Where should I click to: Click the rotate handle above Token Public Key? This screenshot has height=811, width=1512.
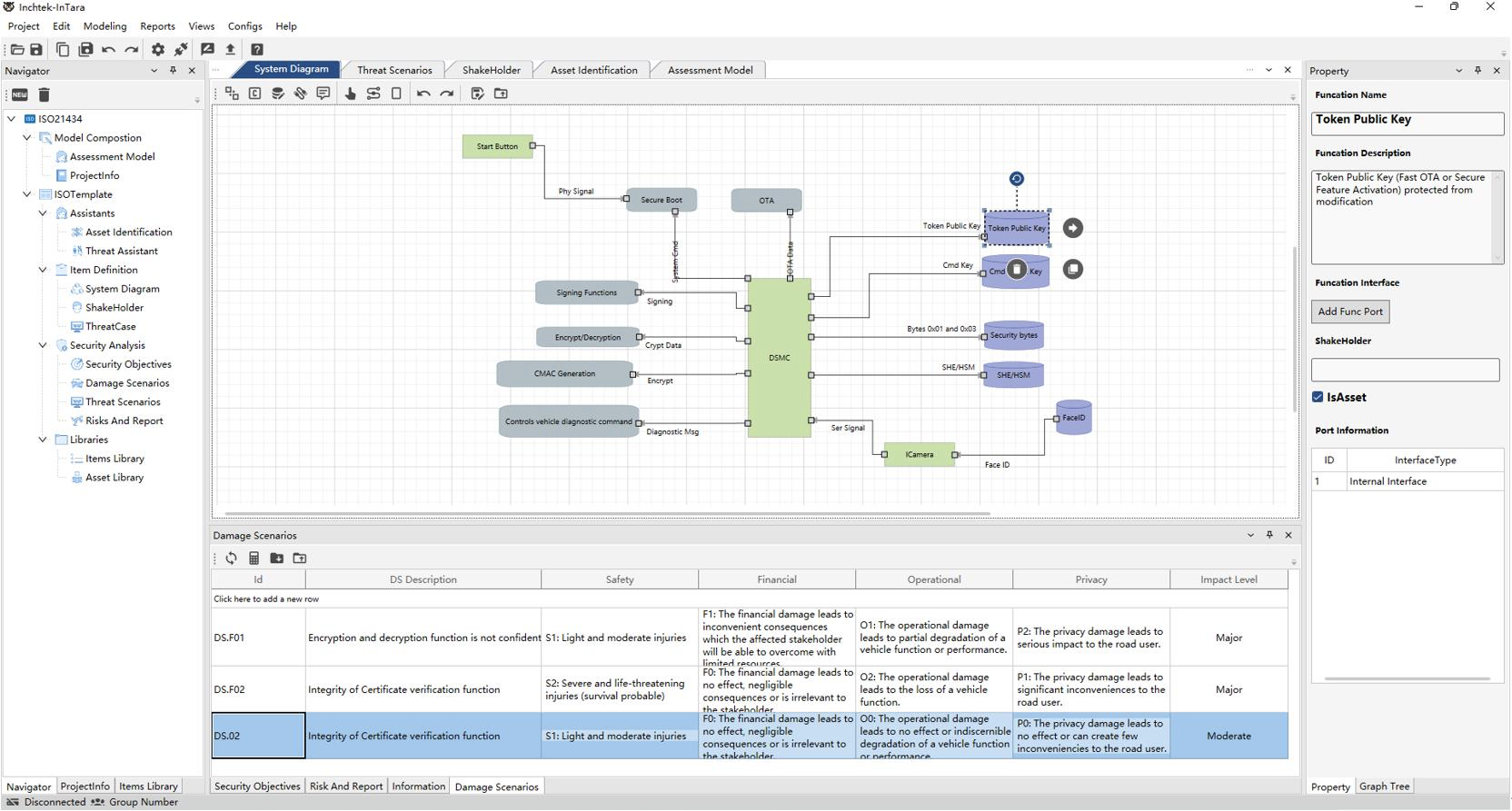(x=1017, y=179)
